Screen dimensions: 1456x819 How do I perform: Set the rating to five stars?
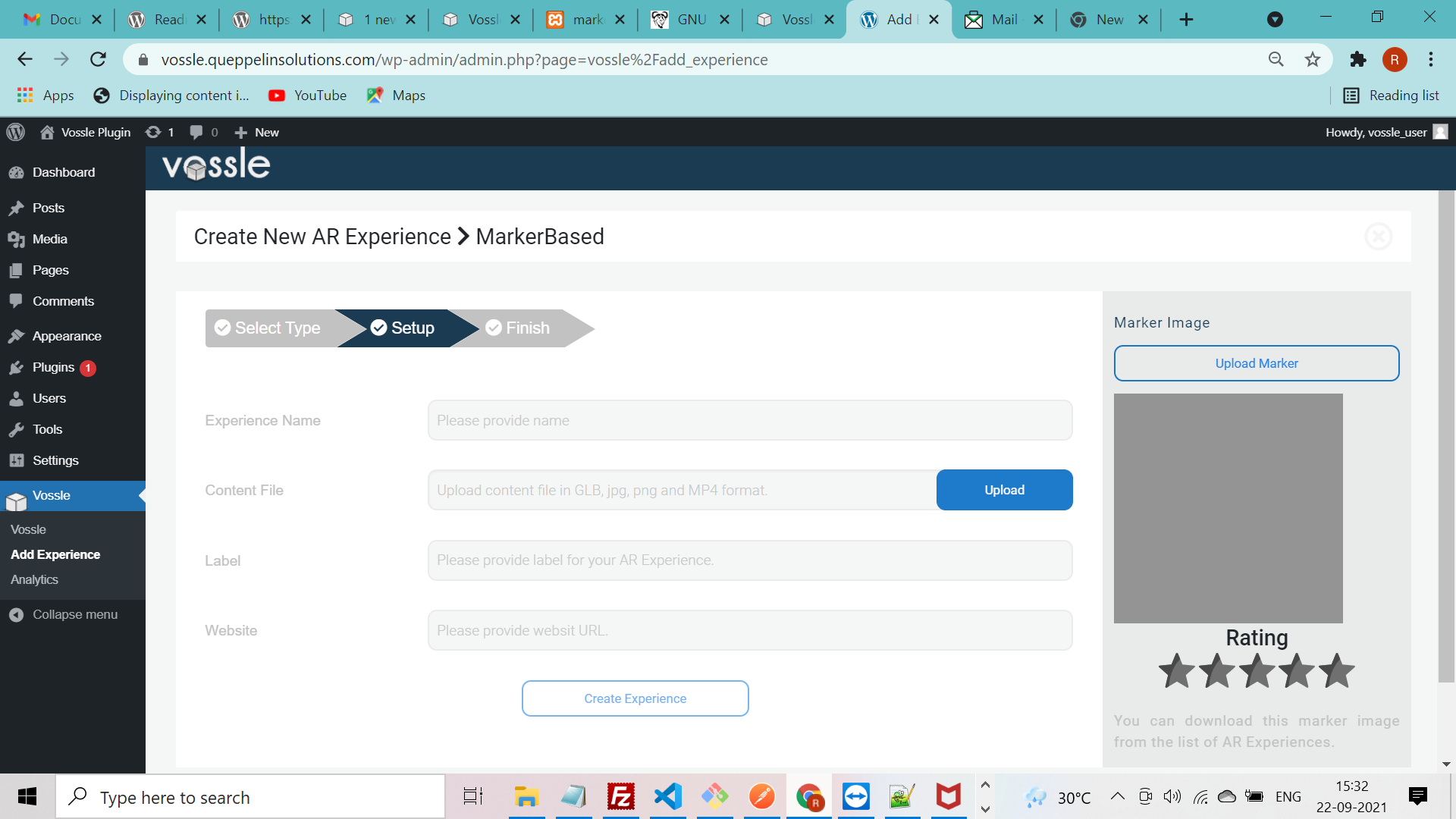click(x=1337, y=671)
